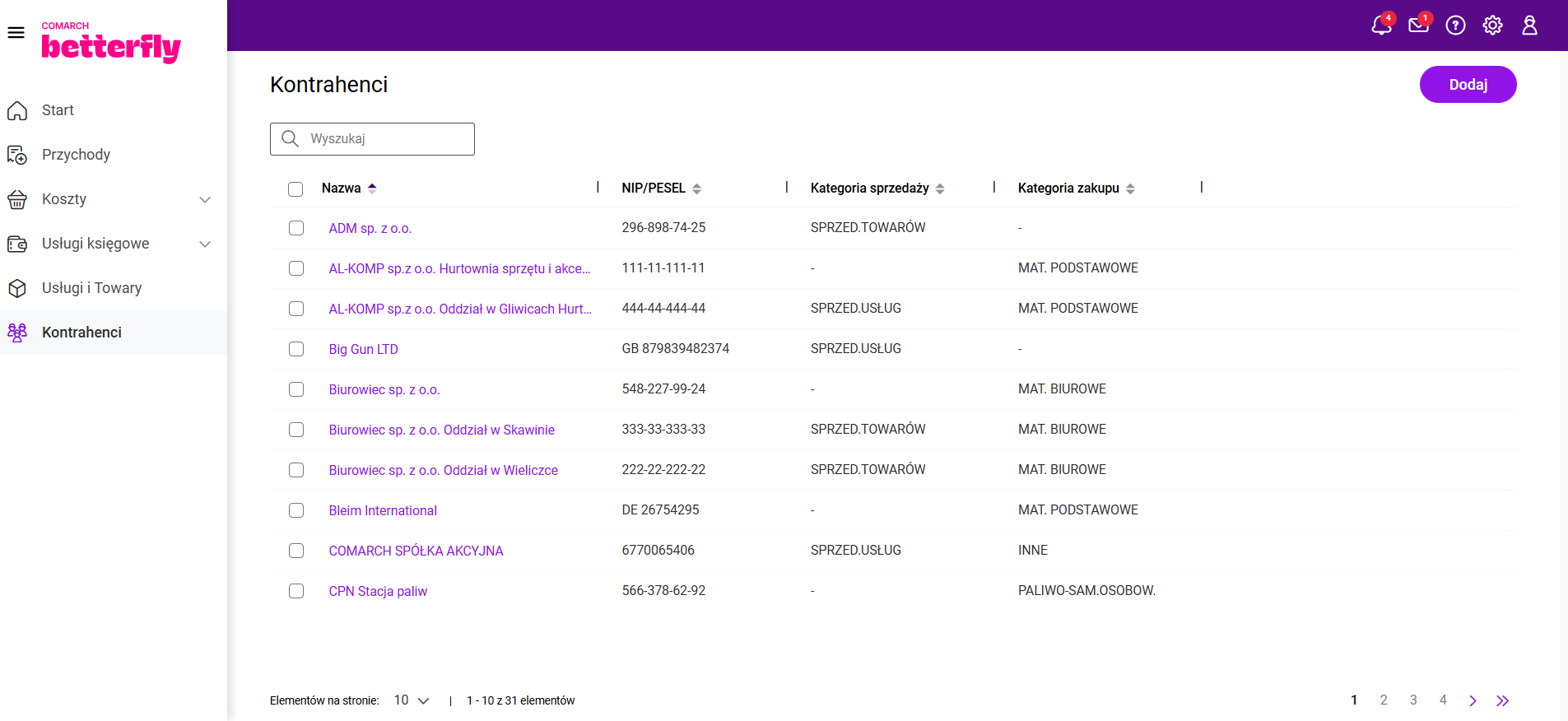
Task: Go to the next page arrow
Action: [x=1473, y=700]
